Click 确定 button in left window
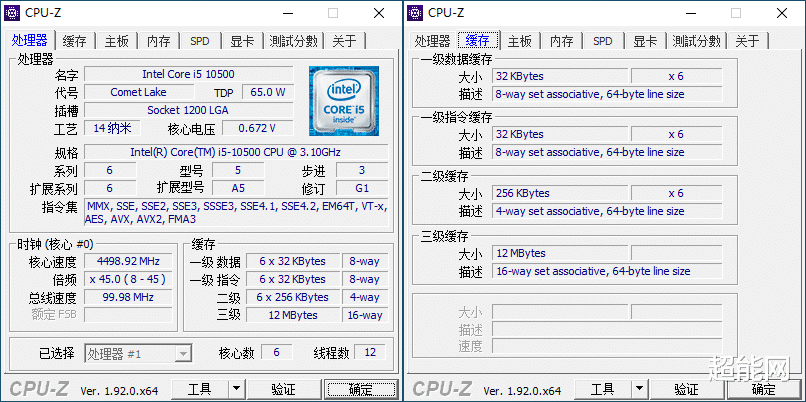The width and height of the screenshot is (806, 402). [361, 390]
